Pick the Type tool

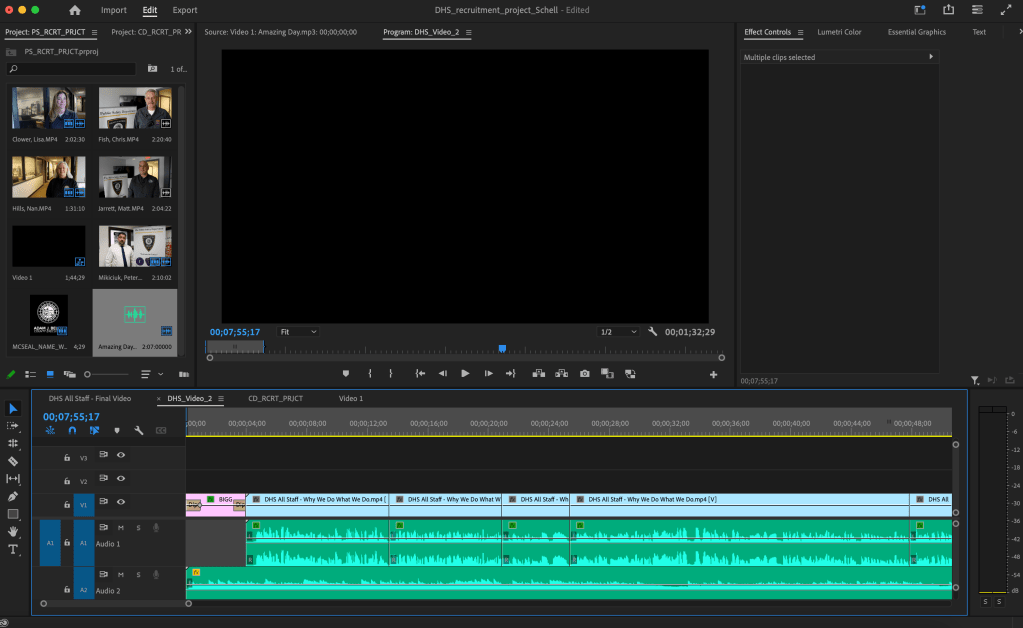13,549
